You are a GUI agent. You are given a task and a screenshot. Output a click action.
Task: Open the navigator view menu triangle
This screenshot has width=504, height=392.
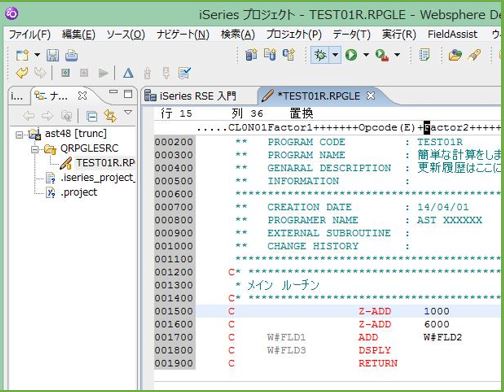pyautogui.click(x=128, y=112)
